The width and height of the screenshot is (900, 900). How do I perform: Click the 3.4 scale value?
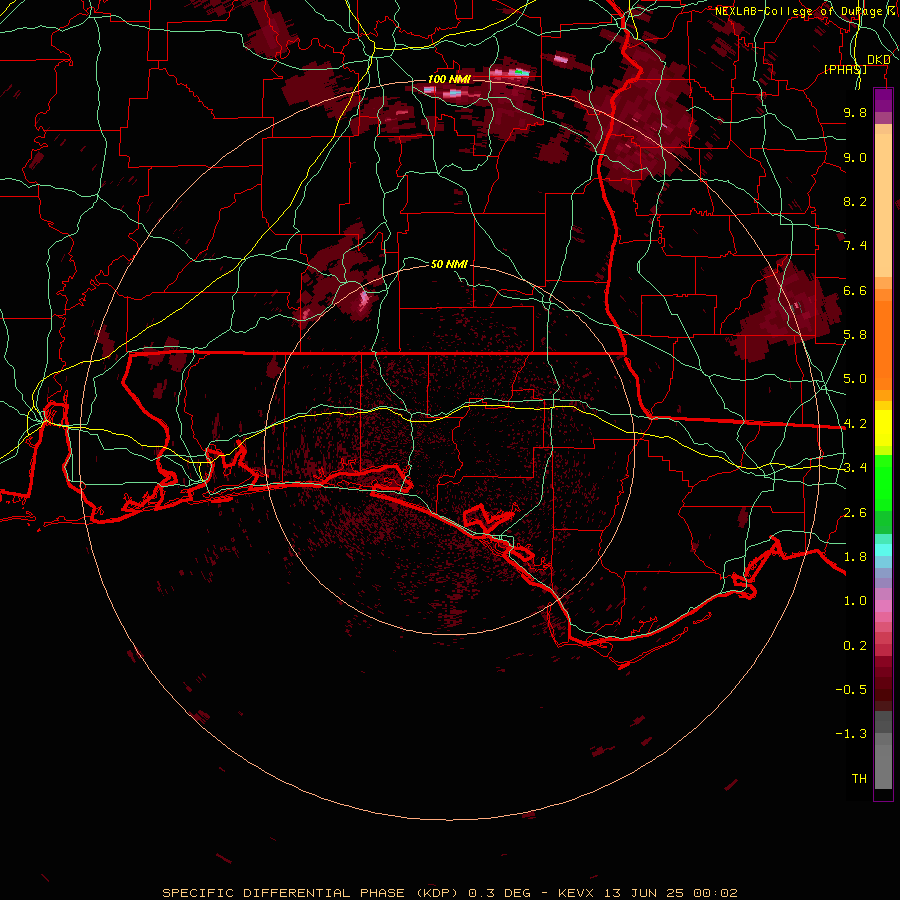point(855,468)
